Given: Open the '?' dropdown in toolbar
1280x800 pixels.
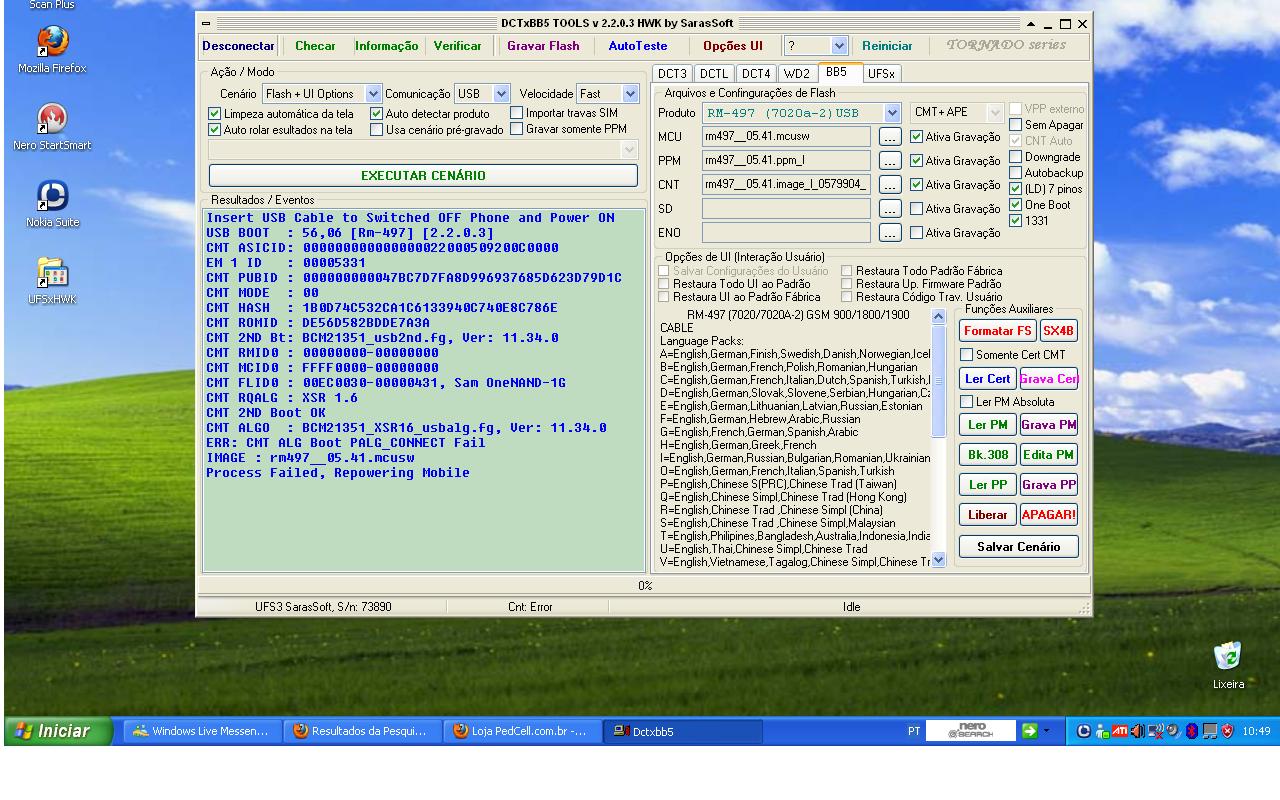Looking at the screenshot, I should [839, 46].
